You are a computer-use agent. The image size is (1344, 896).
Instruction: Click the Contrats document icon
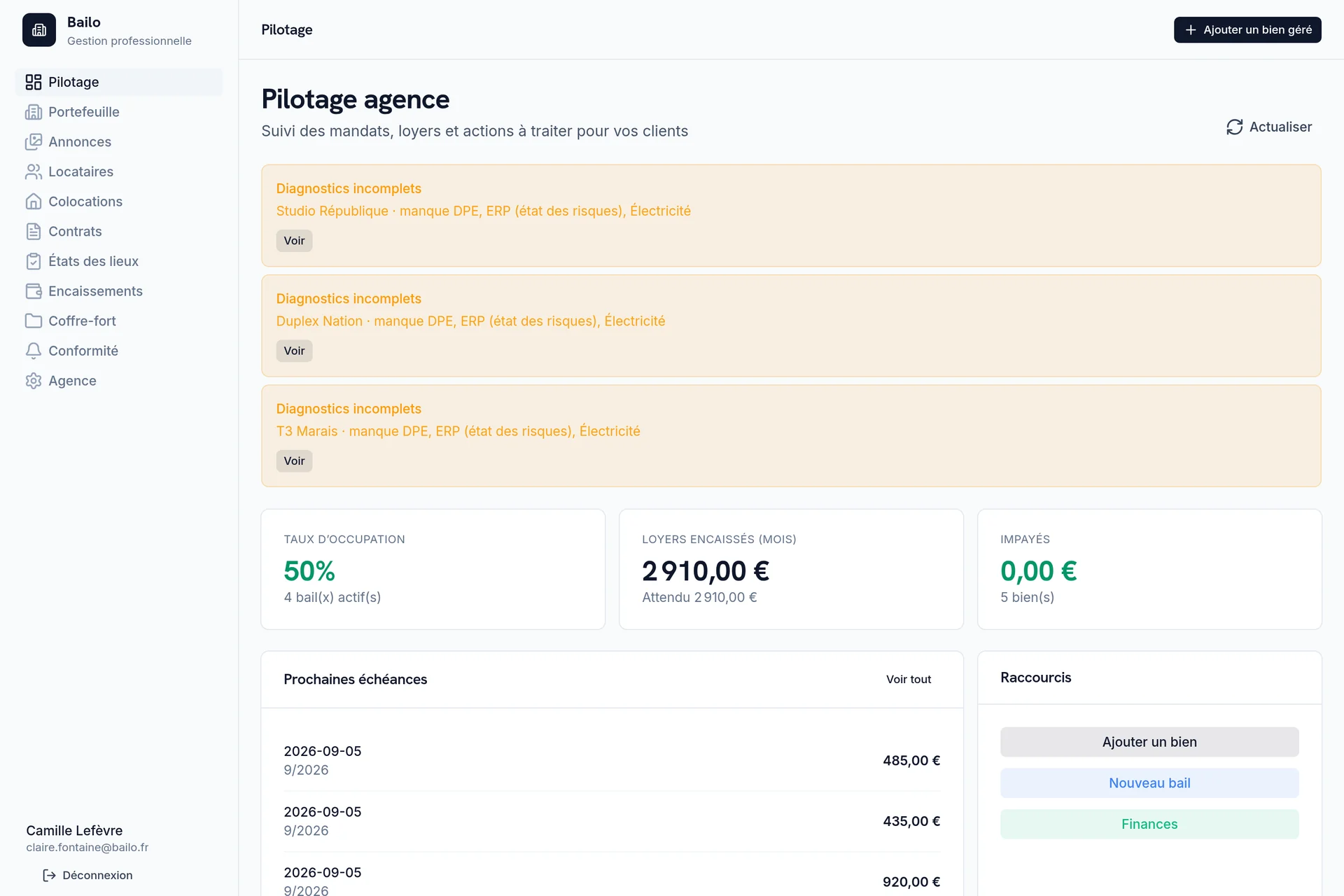pyautogui.click(x=34, y=232)
